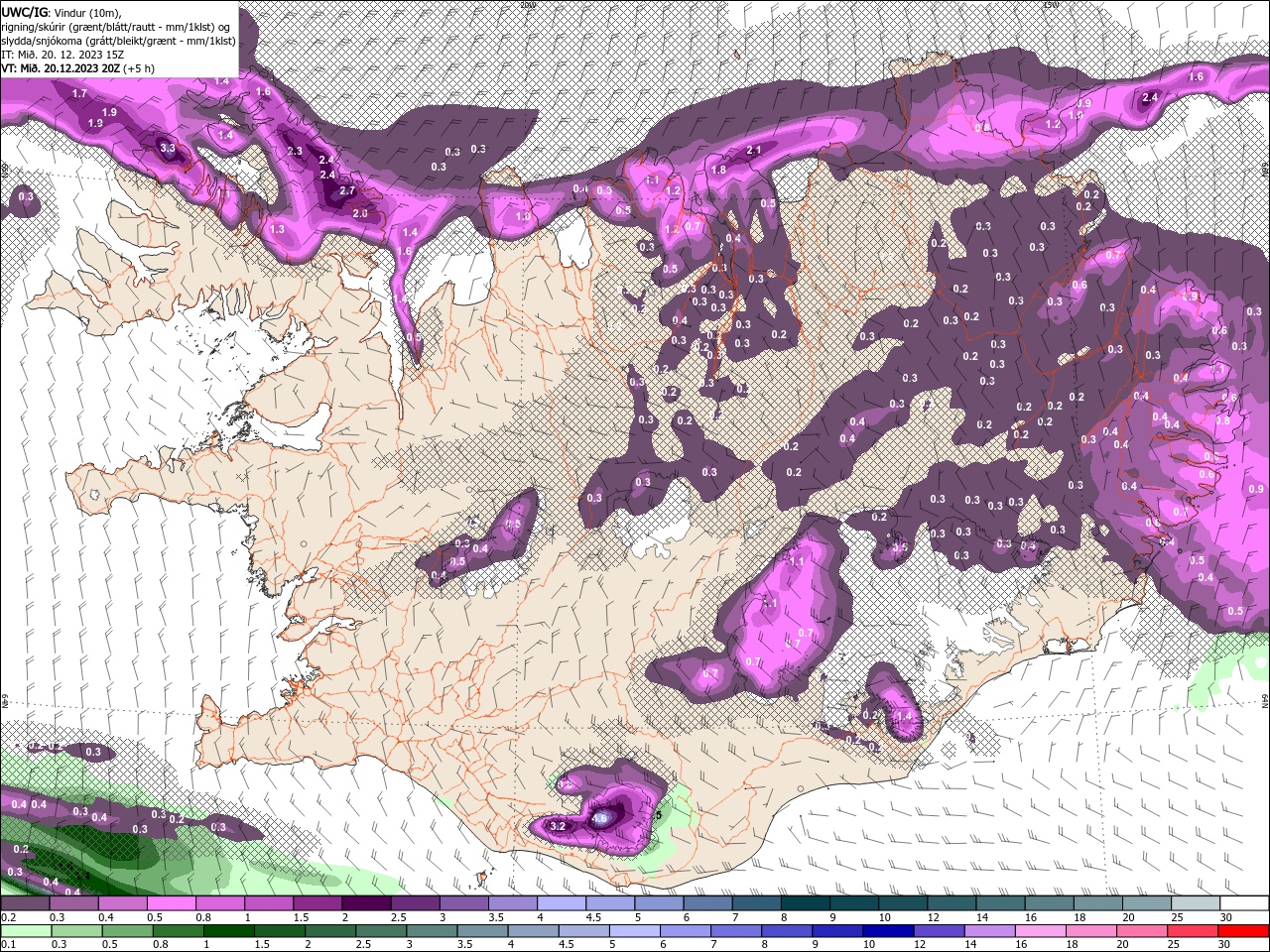Choose the upper legend swatch labeled 12
Screen dimensions: 1270x952
coord(951,903)
